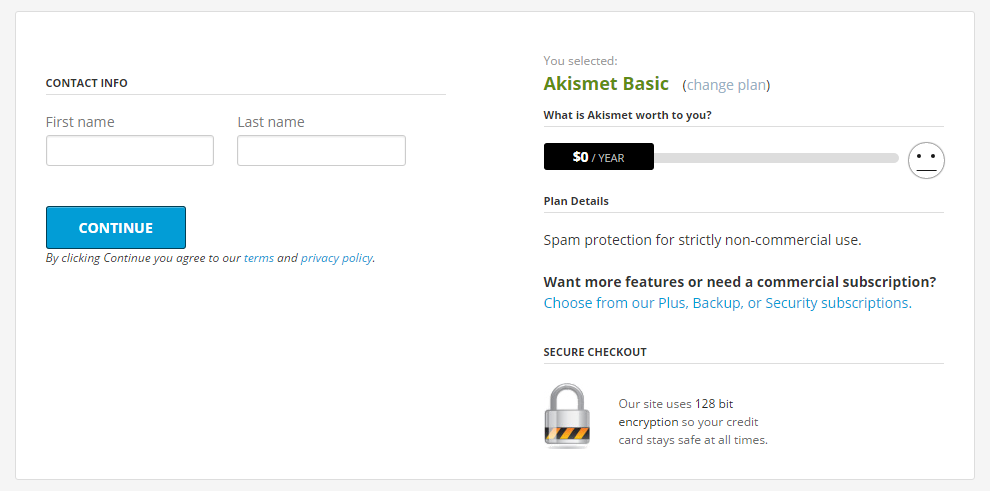The height and width of the screenshot is (491, 990).
Task: Open the privacy policy link
Action: 336,258
